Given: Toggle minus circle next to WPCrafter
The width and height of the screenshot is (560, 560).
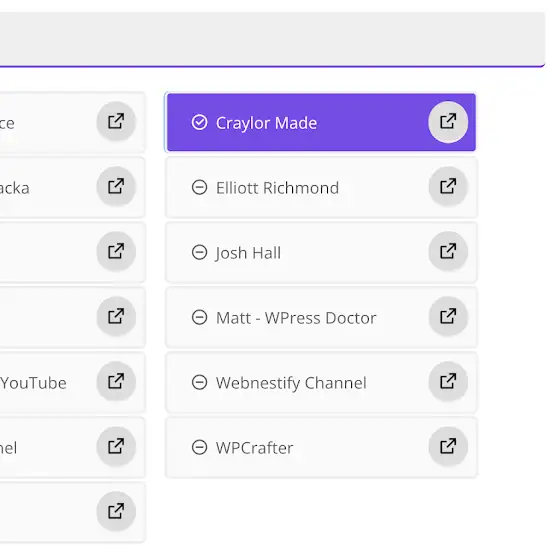Looking at the screenshot, I should (199, 447).
